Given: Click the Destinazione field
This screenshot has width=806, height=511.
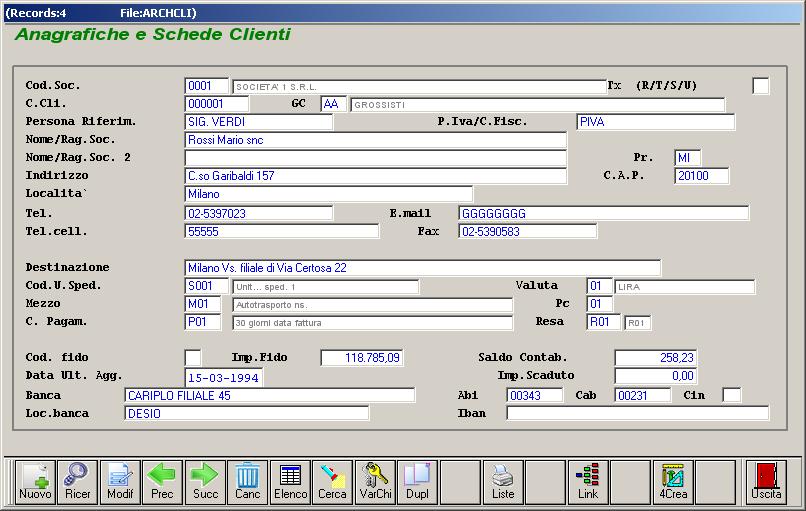Looking at the screenshot, I should point(423,268).
